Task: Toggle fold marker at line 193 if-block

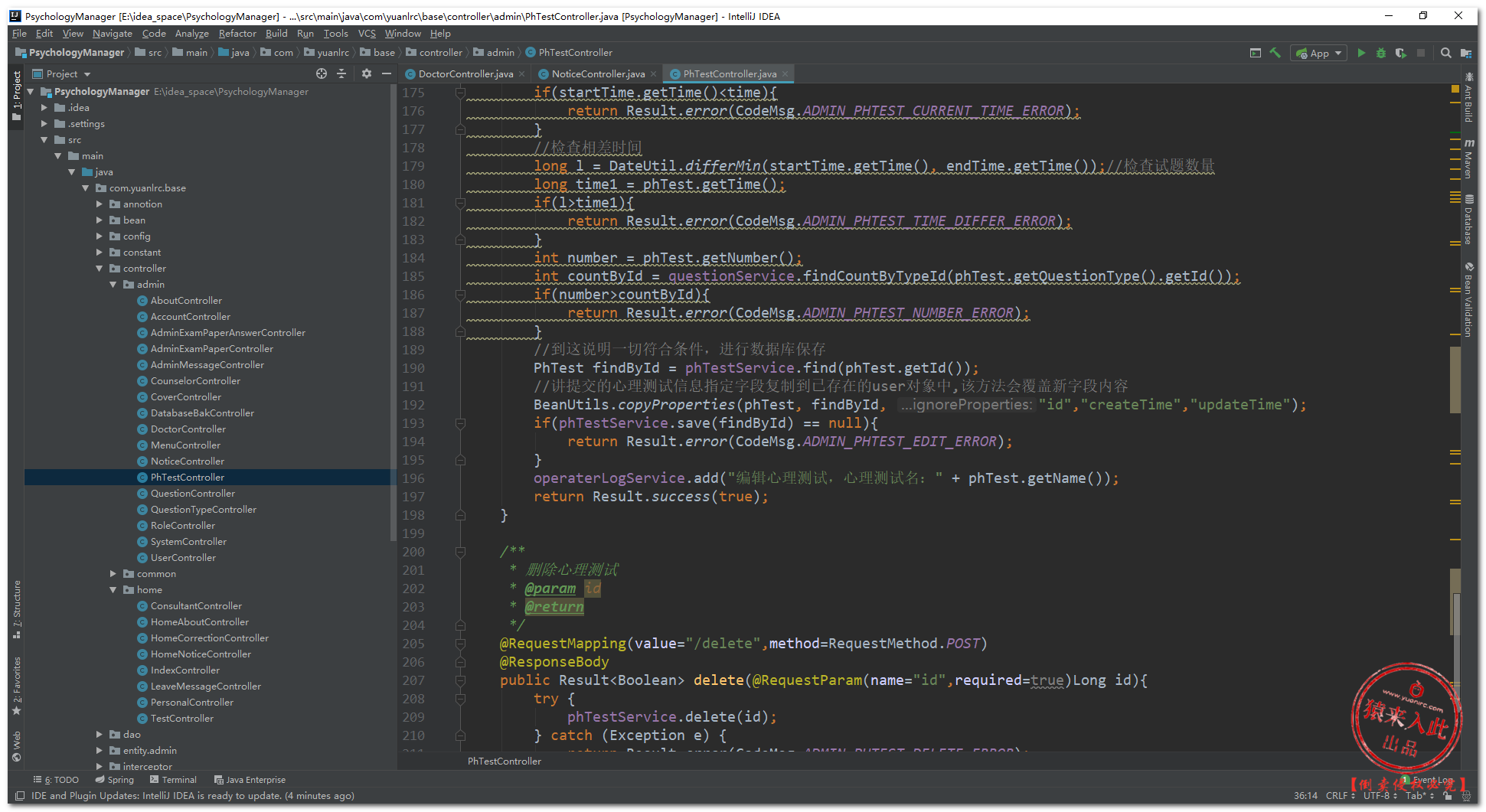Action: pyautogui.click(x=460, y=423)
